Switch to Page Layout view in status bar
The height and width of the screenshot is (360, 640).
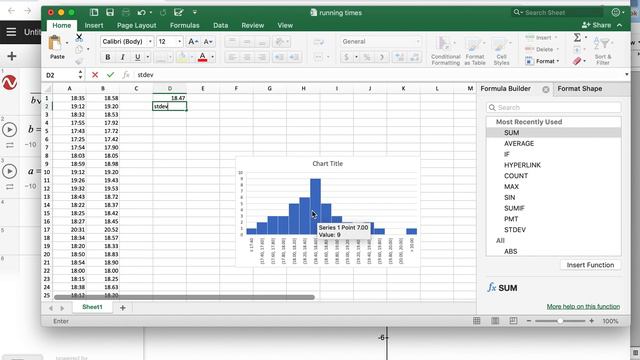[495, 321]
